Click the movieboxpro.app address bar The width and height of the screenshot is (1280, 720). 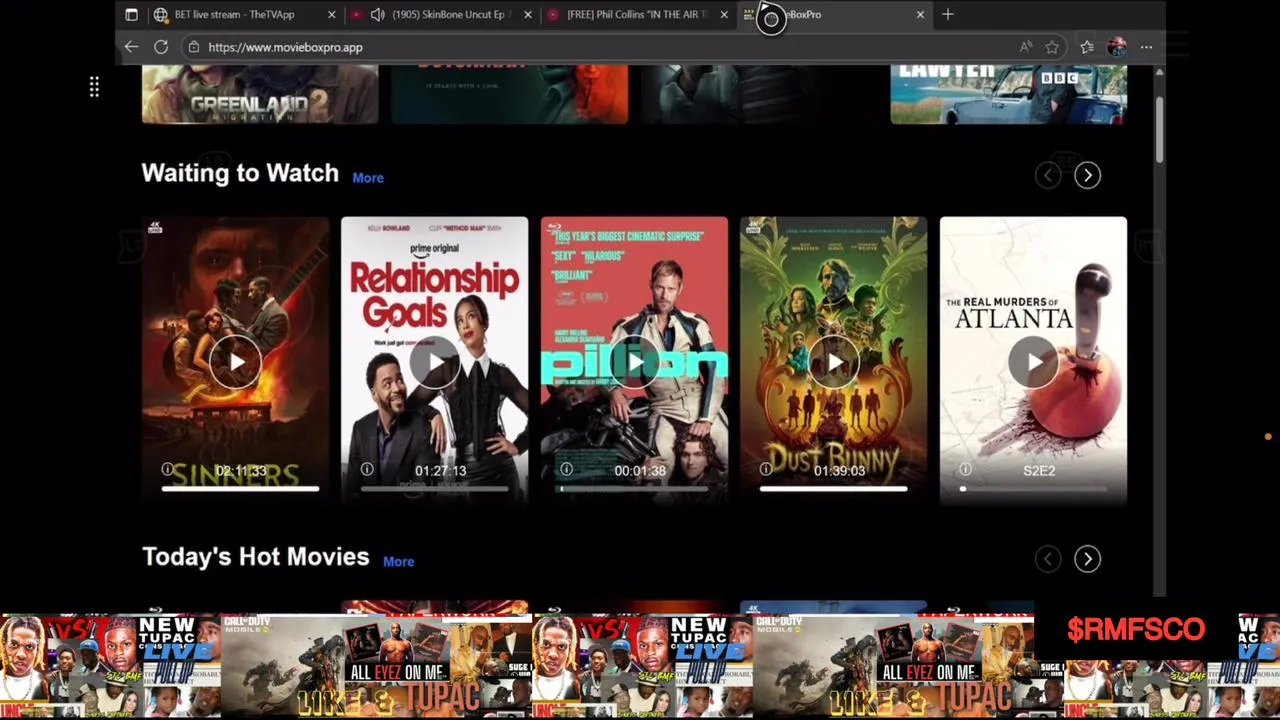point(600,47)
